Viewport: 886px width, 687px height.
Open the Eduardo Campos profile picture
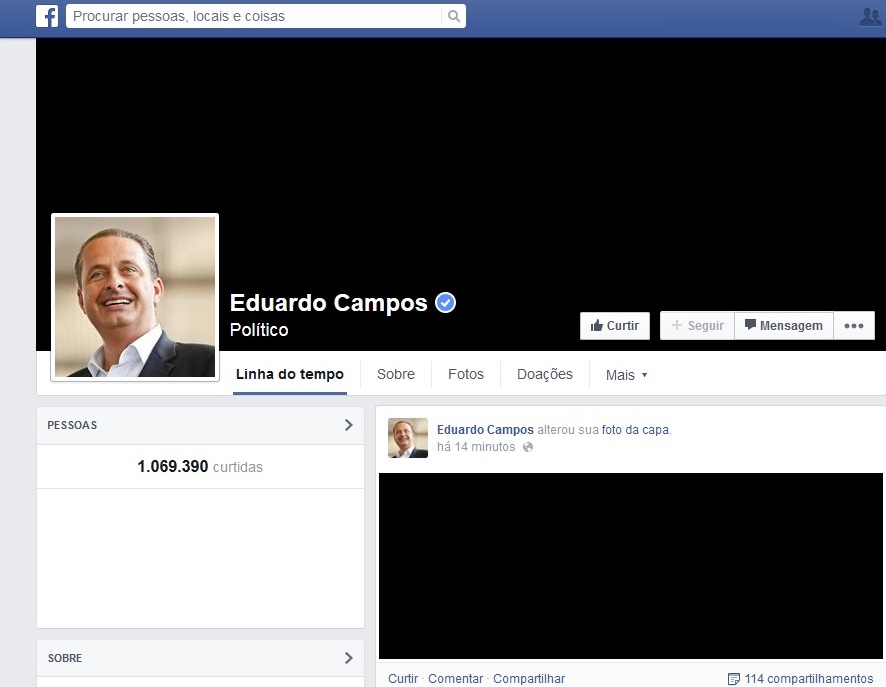(134, 296)
